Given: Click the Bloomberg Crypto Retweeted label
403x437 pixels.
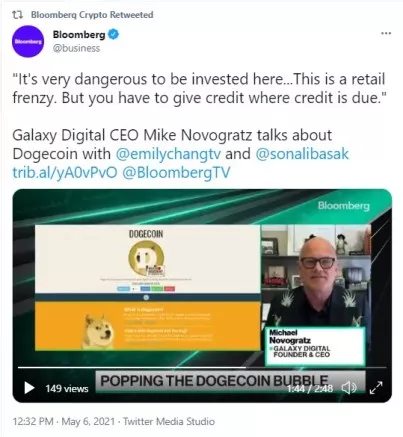Looking at the screenshot, I should 92,15.
